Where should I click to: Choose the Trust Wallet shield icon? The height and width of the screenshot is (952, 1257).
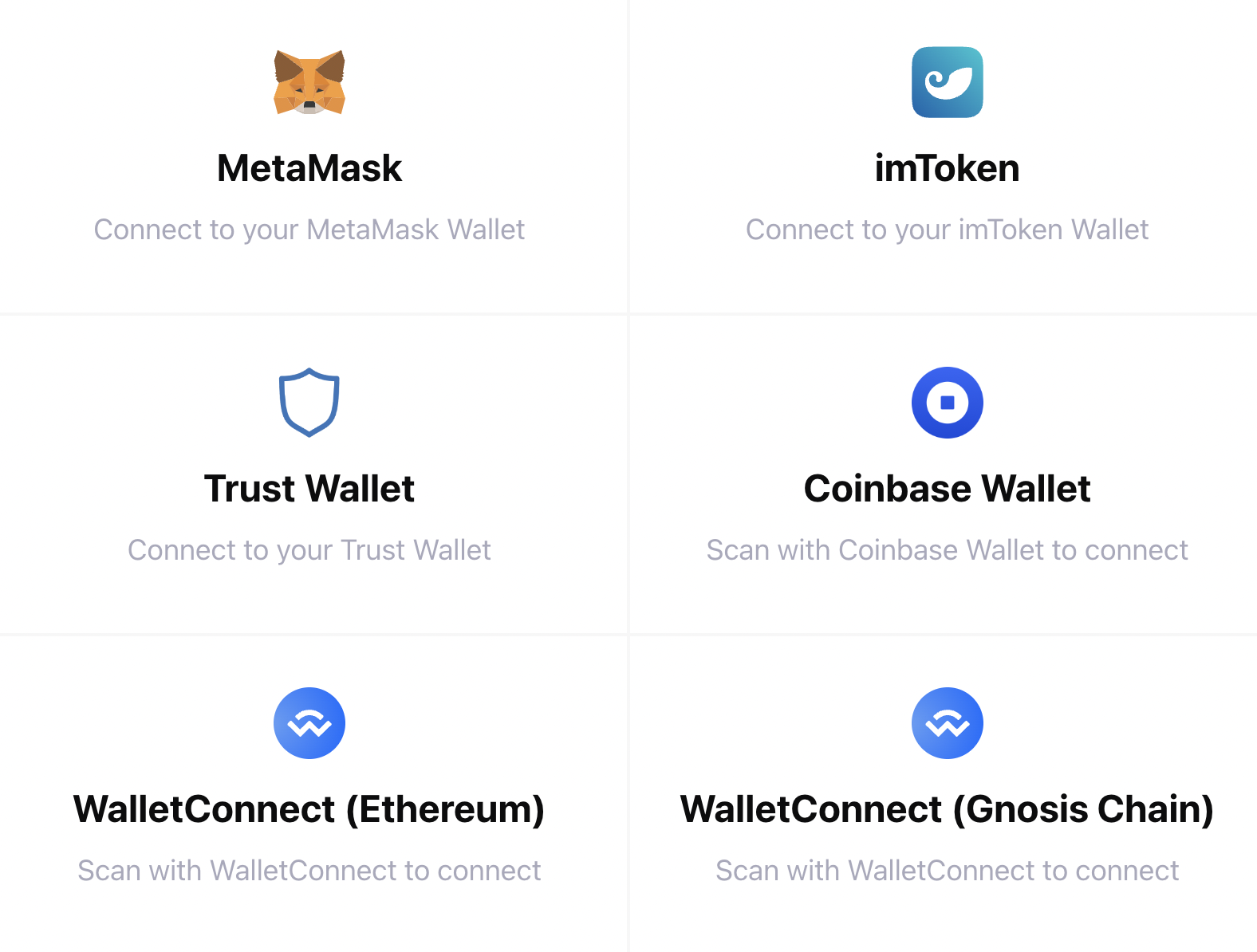pos(309,403)
